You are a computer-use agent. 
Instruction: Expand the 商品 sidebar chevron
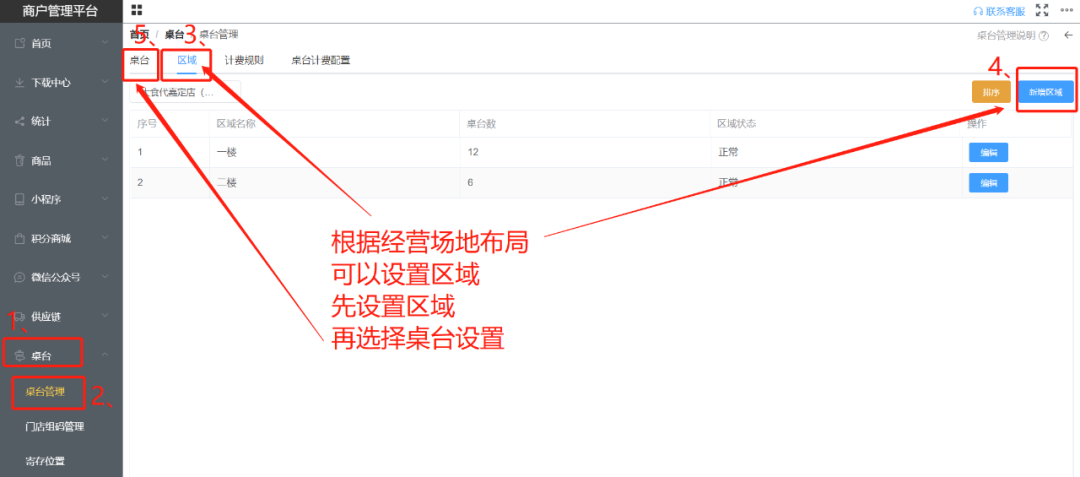click(x=105, y=160)
